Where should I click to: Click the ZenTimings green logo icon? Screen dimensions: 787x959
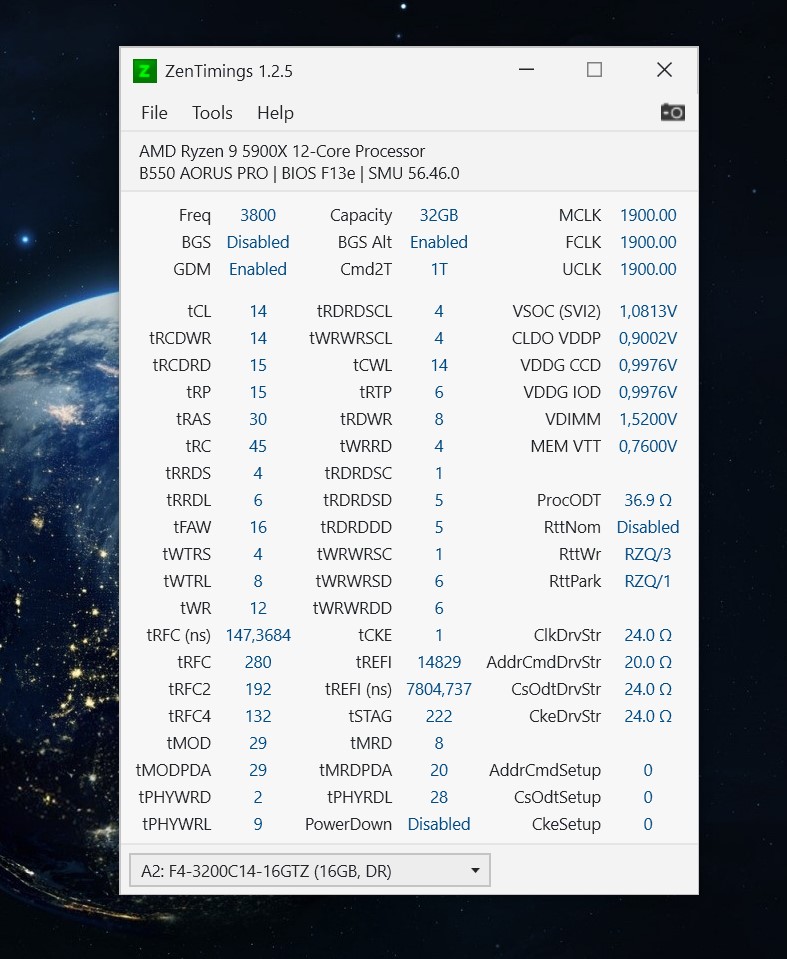tap(145, 71)
